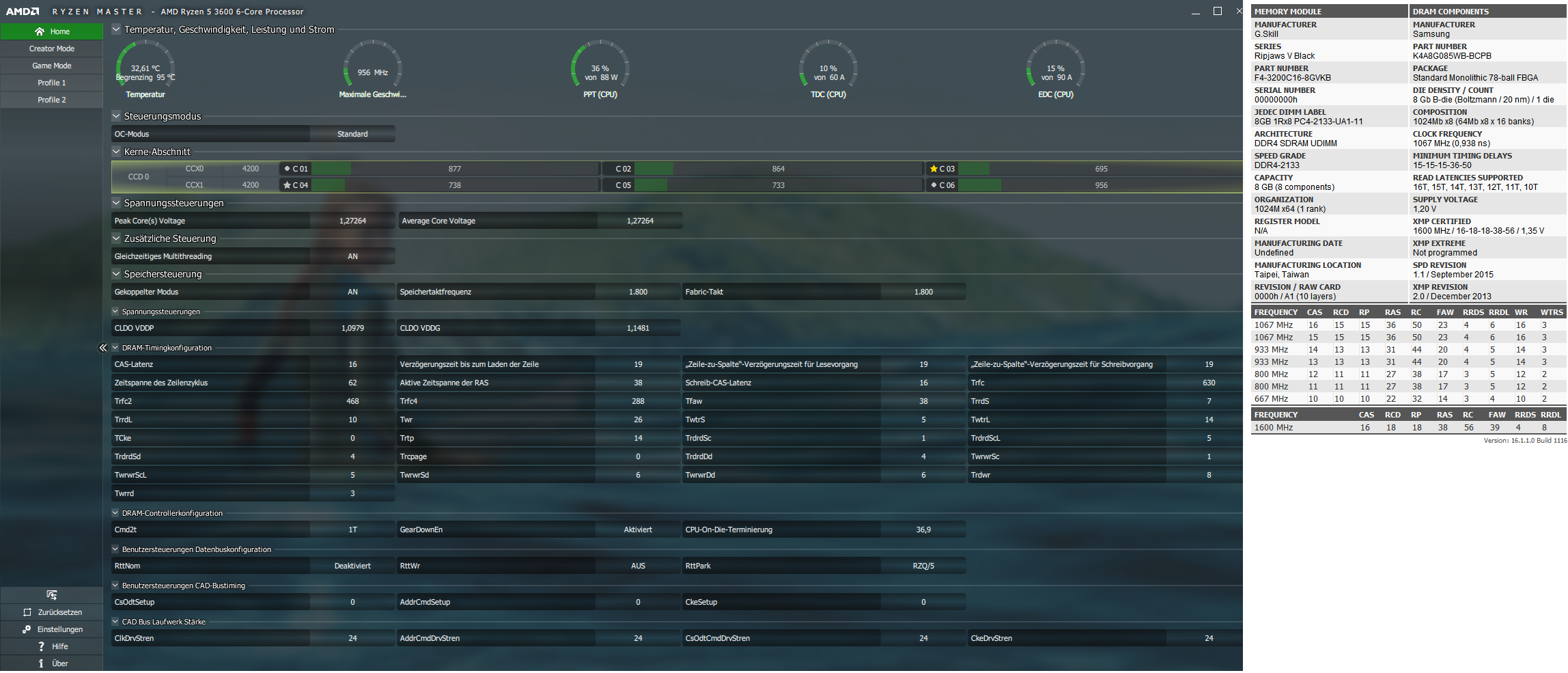This screenshot has width=1568, height=673.
Task: Collapse the DRAM-Controllerkonfiguration section
Action: pyautogui.click(x=115, y=513)
